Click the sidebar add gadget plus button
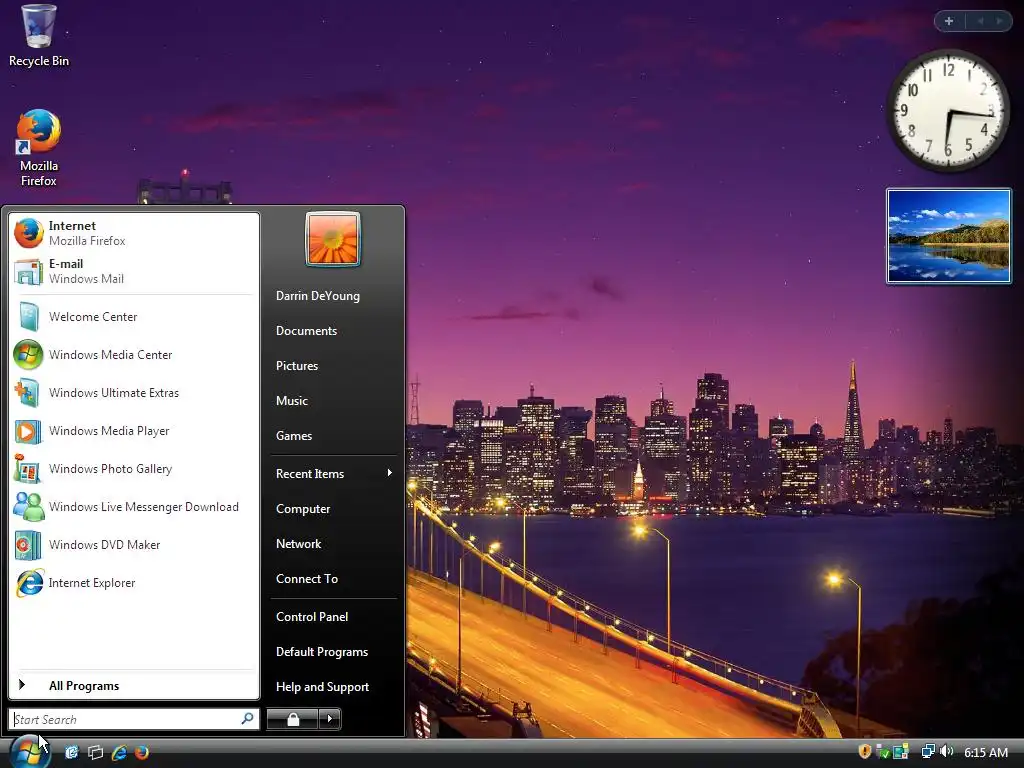This screenshot has width=1024, height=768. pos(949,21)
